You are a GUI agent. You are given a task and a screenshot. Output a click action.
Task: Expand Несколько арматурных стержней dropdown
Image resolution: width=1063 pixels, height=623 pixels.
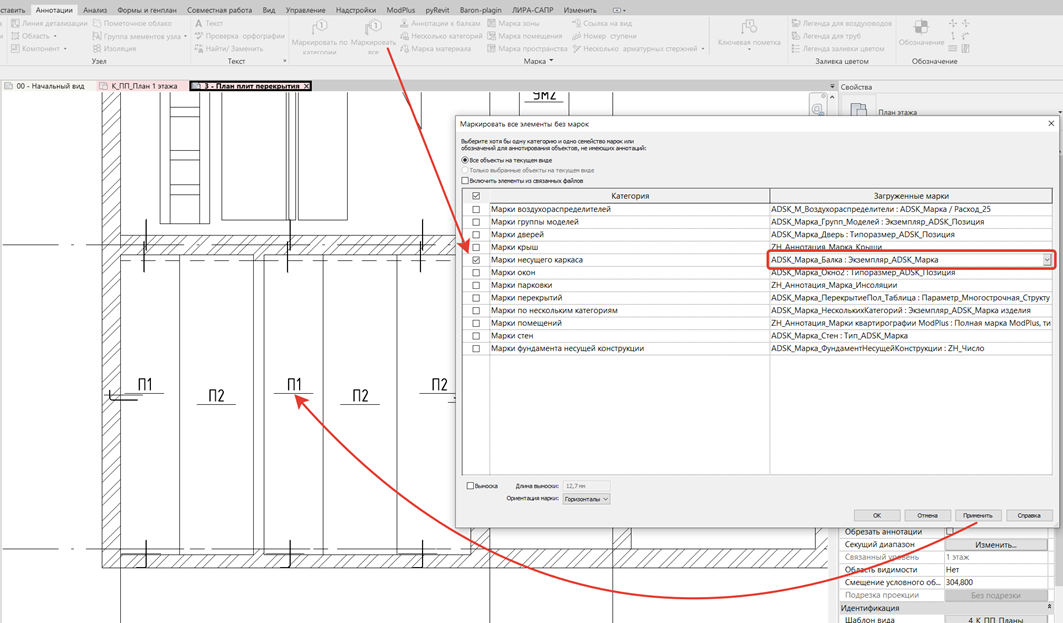(x=702, y=49)
